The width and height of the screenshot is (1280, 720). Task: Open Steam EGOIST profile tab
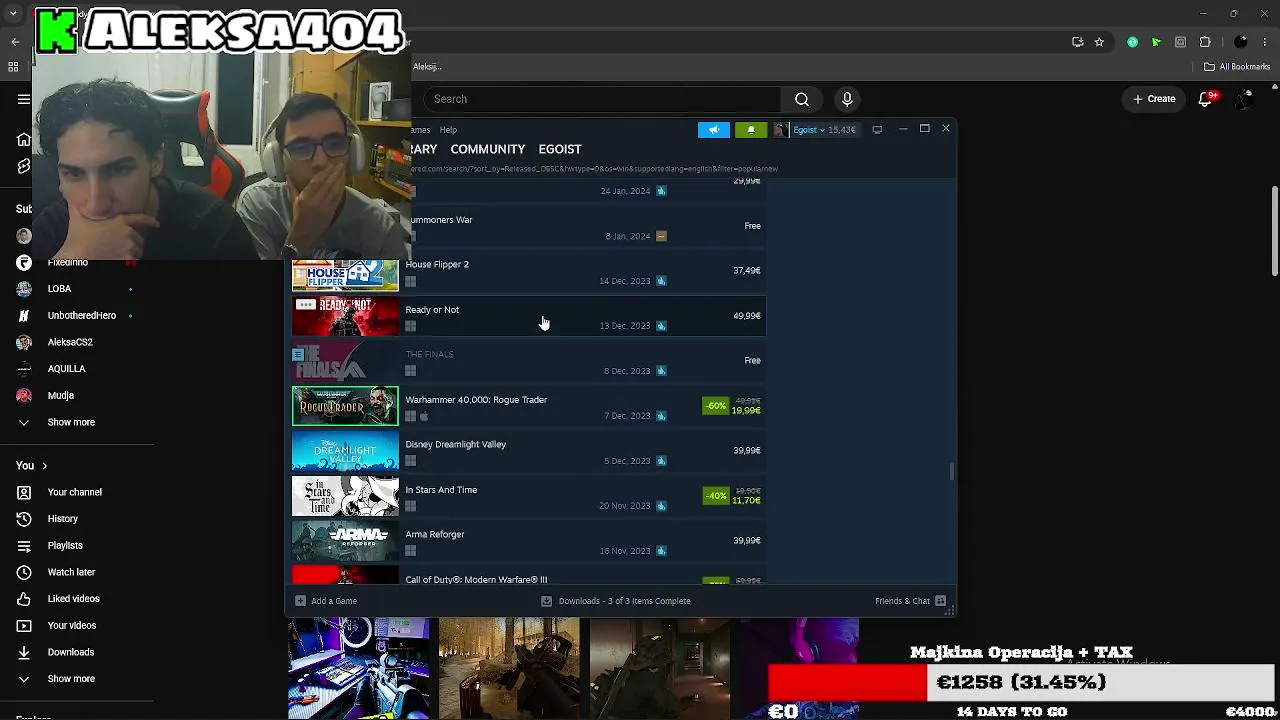[x=560, y=149]
